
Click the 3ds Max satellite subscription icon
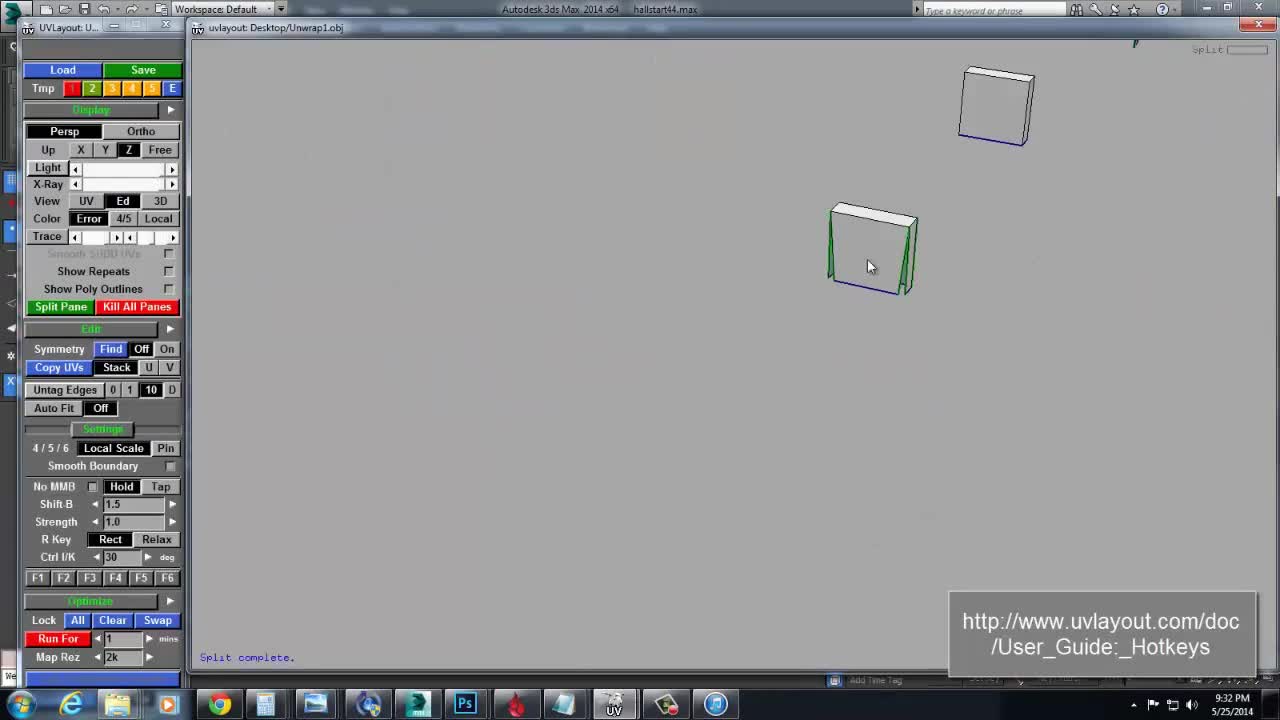pos(1115,9)
